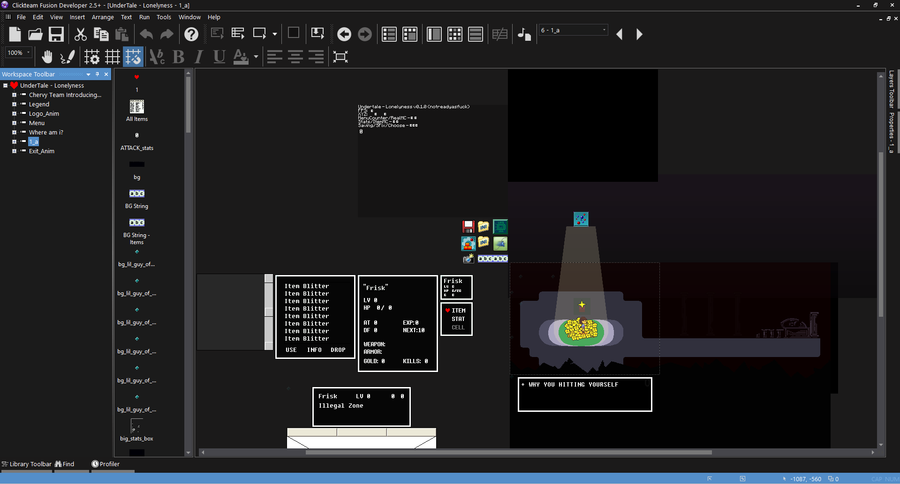
Task: Select the 'All Items' object in list
Action: pos(137,110)
